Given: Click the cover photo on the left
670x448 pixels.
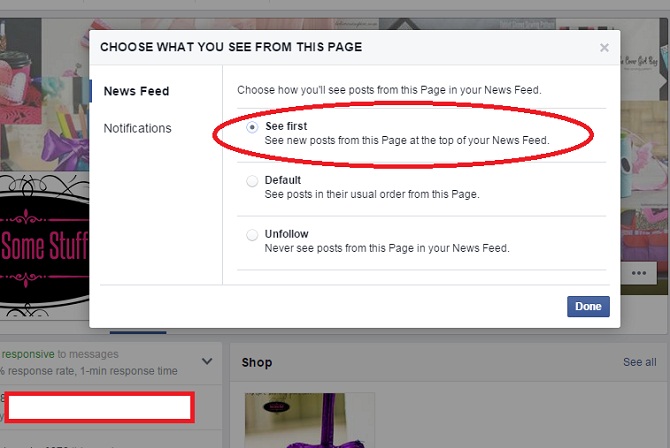Looking at the screenshot, I should coord(44,94).
